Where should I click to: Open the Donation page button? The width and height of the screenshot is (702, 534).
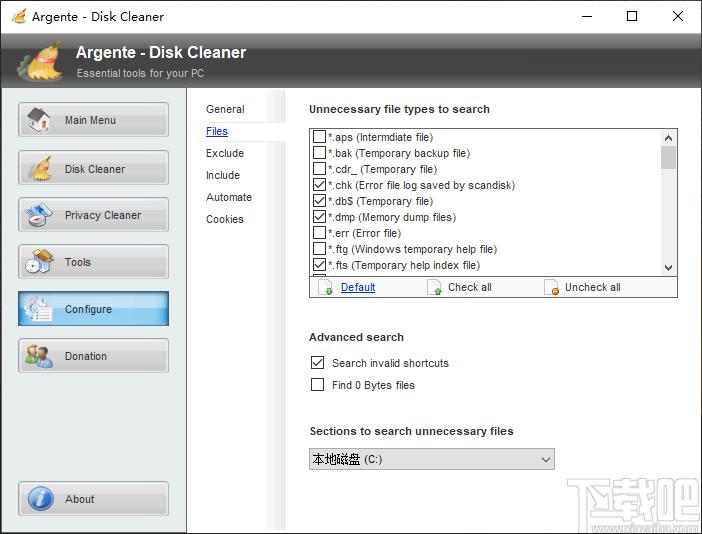click(x=94, y=356)
